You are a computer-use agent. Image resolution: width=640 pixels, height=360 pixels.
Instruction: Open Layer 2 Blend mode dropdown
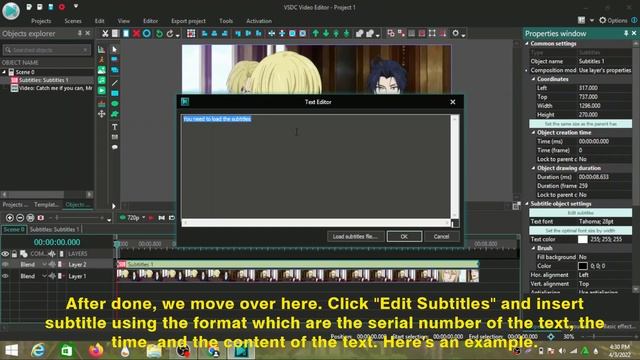point(44,264)
